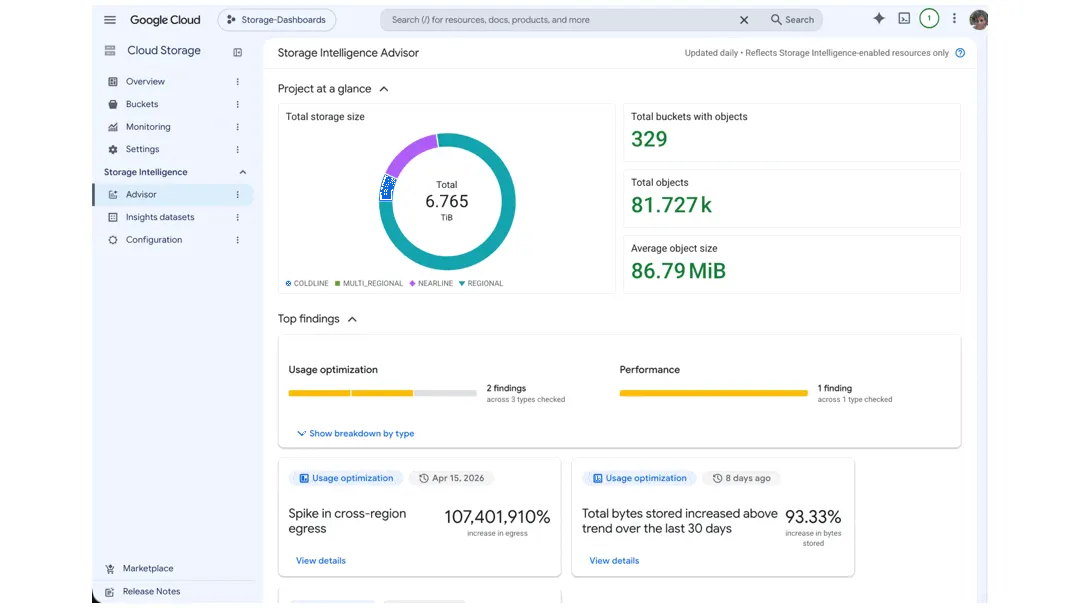Open more options for Settings
Screen dimensions: 1080x608
(238, 149)
